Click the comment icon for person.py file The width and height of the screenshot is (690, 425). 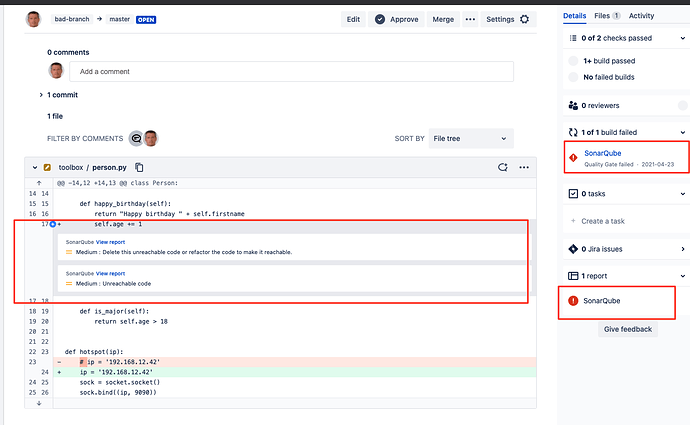coord(503,167)
